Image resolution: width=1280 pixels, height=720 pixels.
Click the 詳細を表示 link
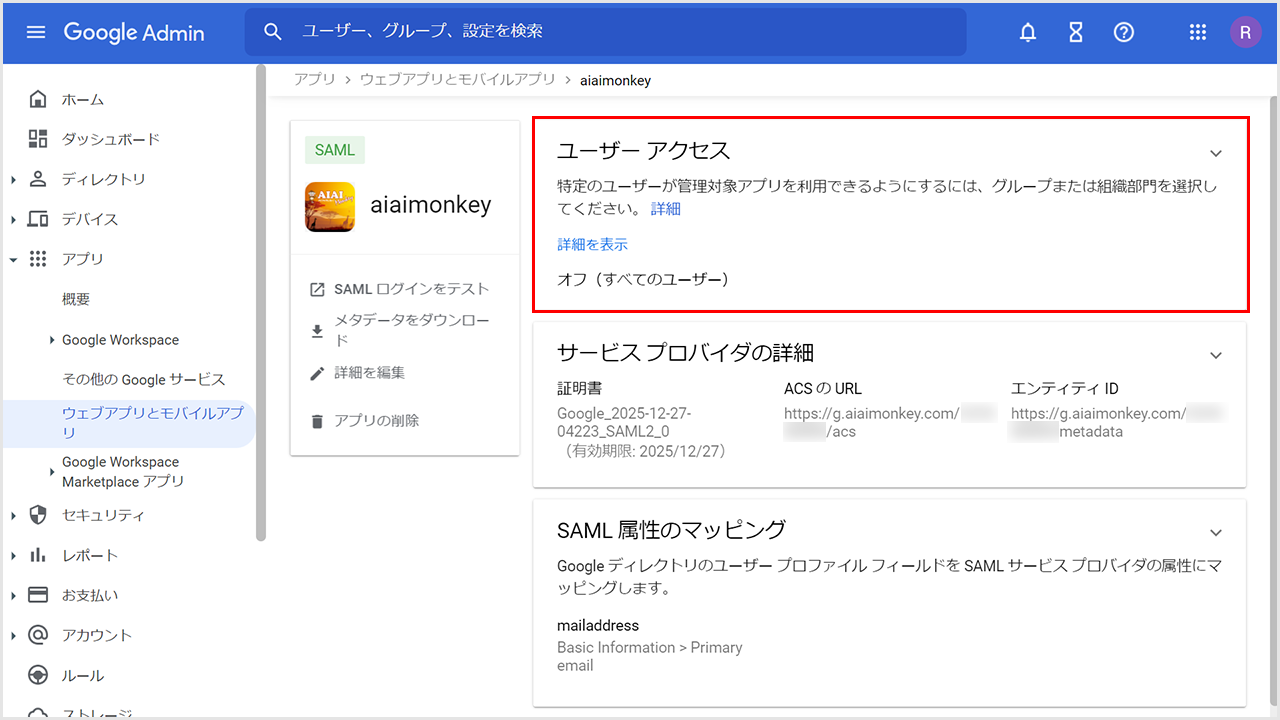coord(592,244)
